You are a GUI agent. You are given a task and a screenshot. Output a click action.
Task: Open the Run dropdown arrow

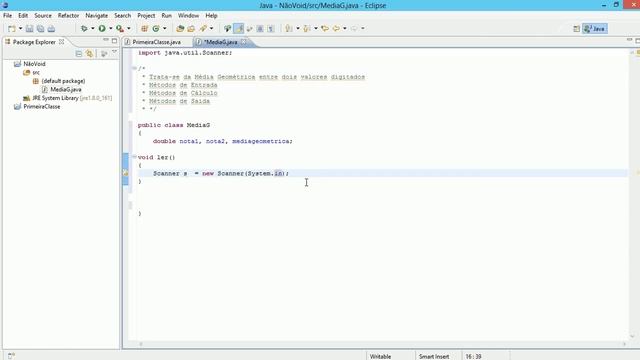[x=111, y=29]
